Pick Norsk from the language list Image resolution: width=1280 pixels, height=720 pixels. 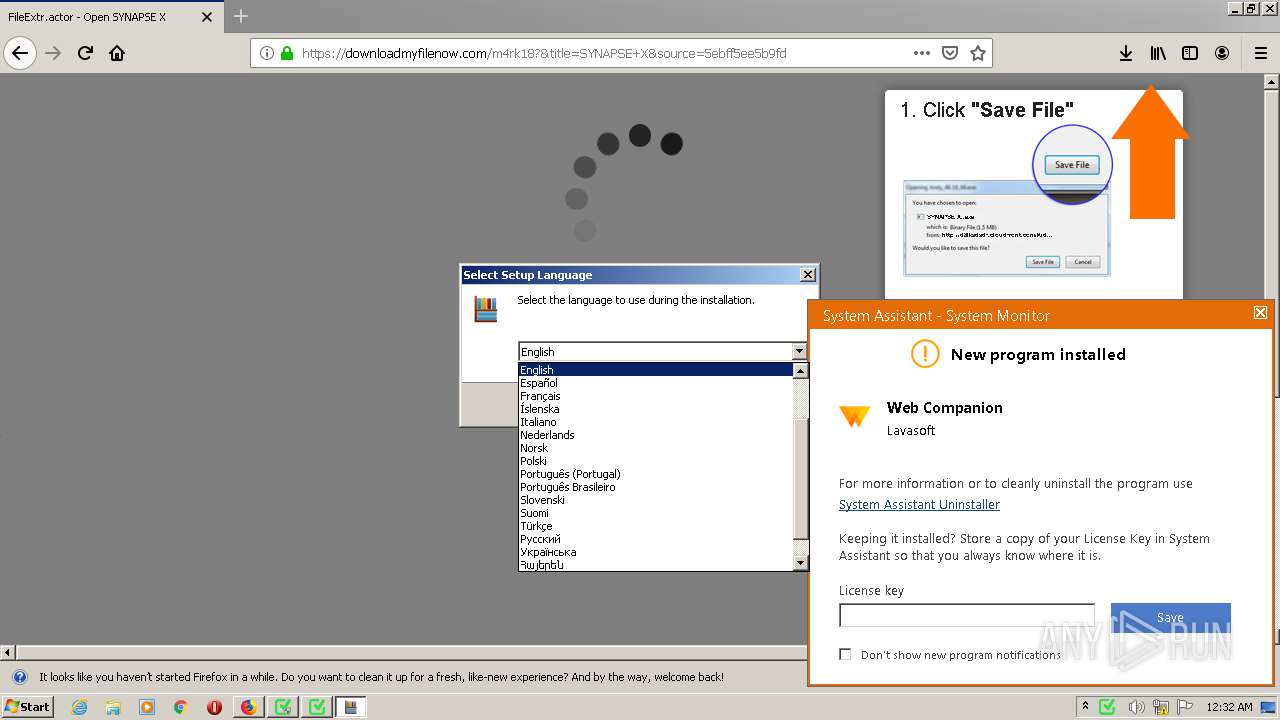(x=655, y=448)
